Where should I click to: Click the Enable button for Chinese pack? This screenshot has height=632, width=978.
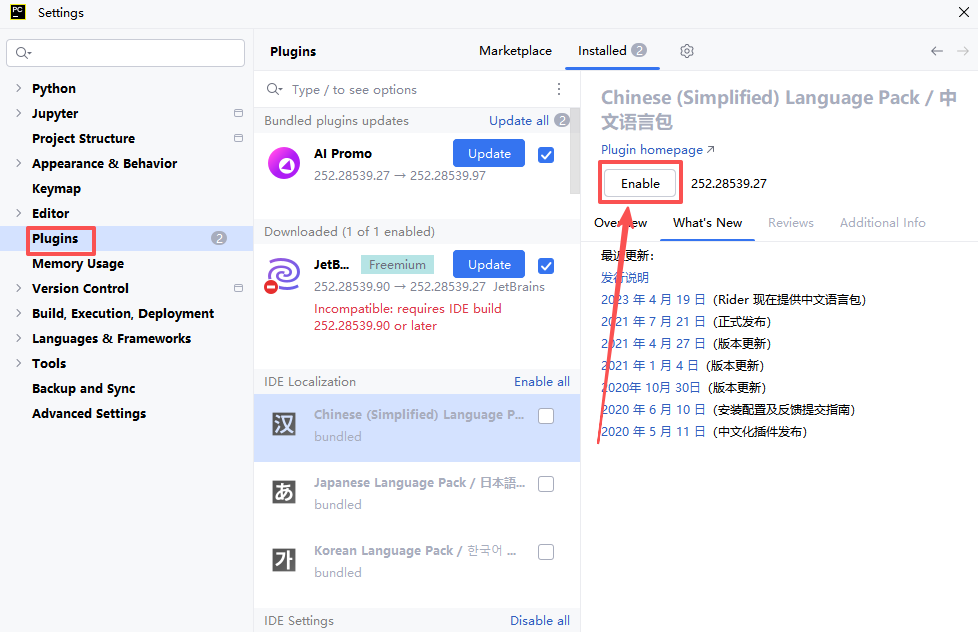coord(640,183)
